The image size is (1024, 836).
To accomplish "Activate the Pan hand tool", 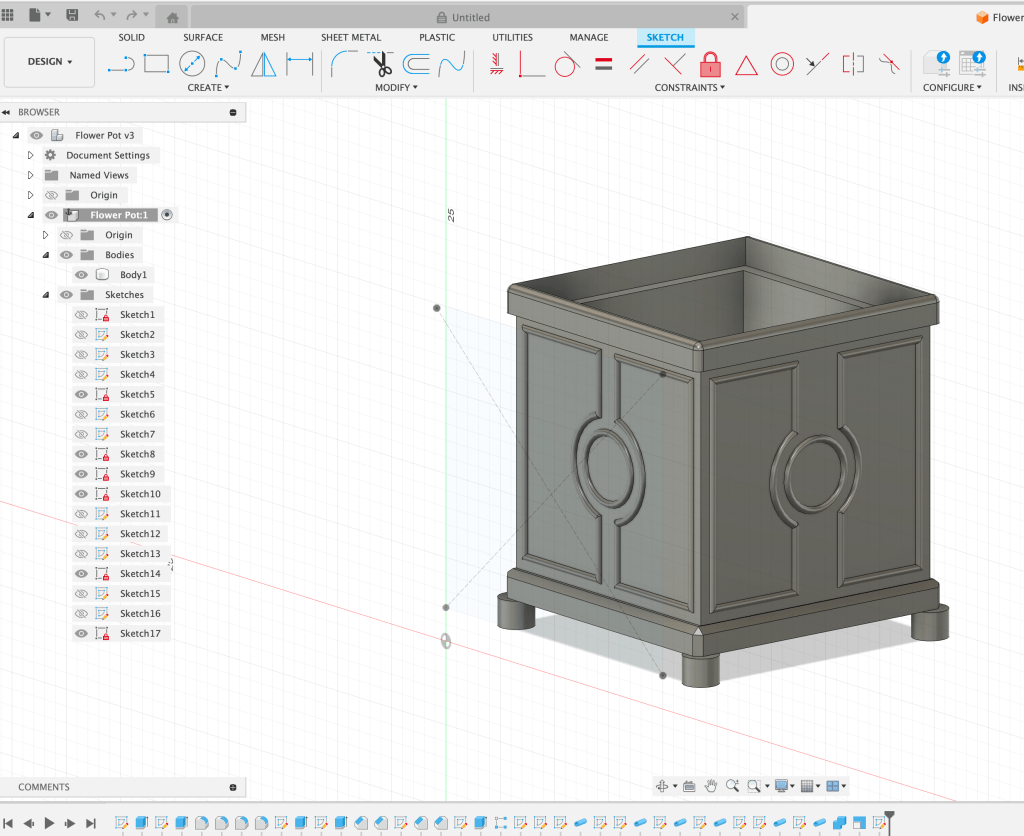I will coord(711,786).
